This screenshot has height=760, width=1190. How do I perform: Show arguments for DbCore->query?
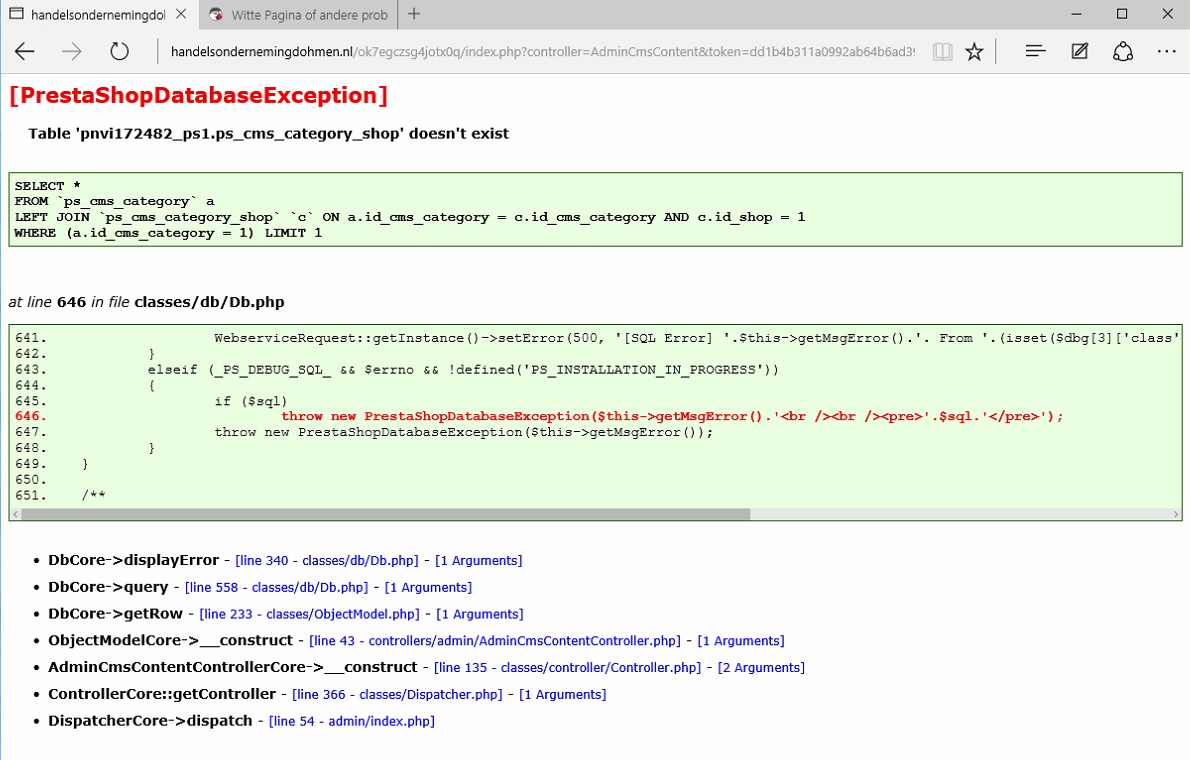point(428,587)
